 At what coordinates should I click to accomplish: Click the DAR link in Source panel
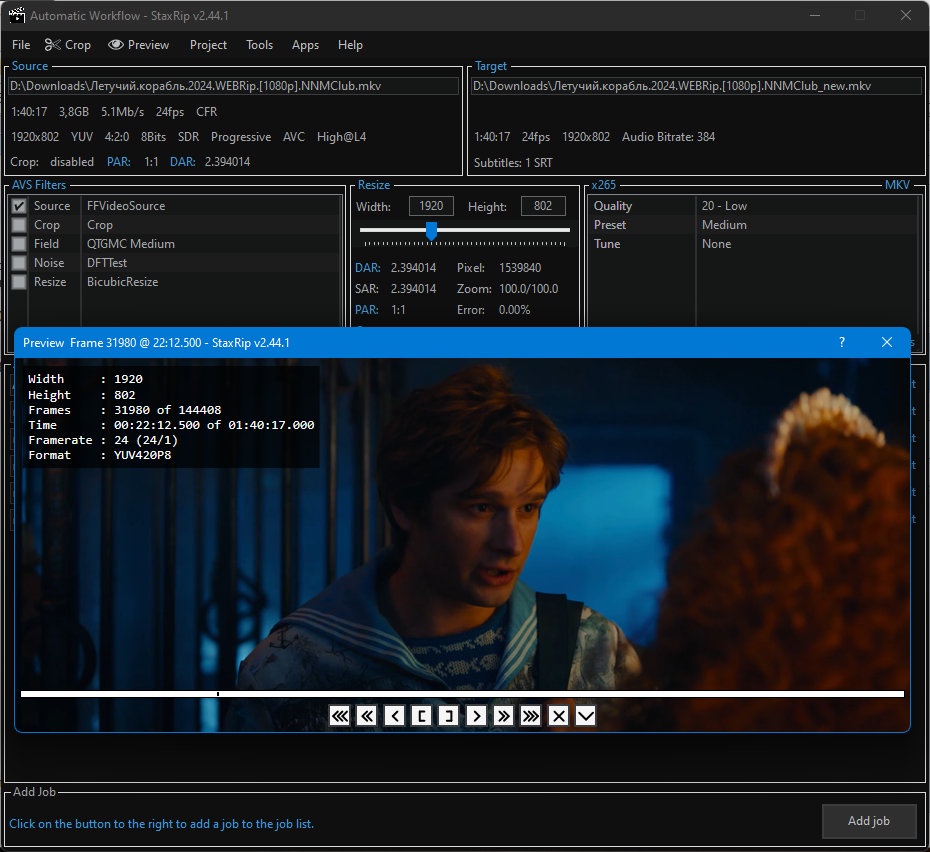(183, 161)
